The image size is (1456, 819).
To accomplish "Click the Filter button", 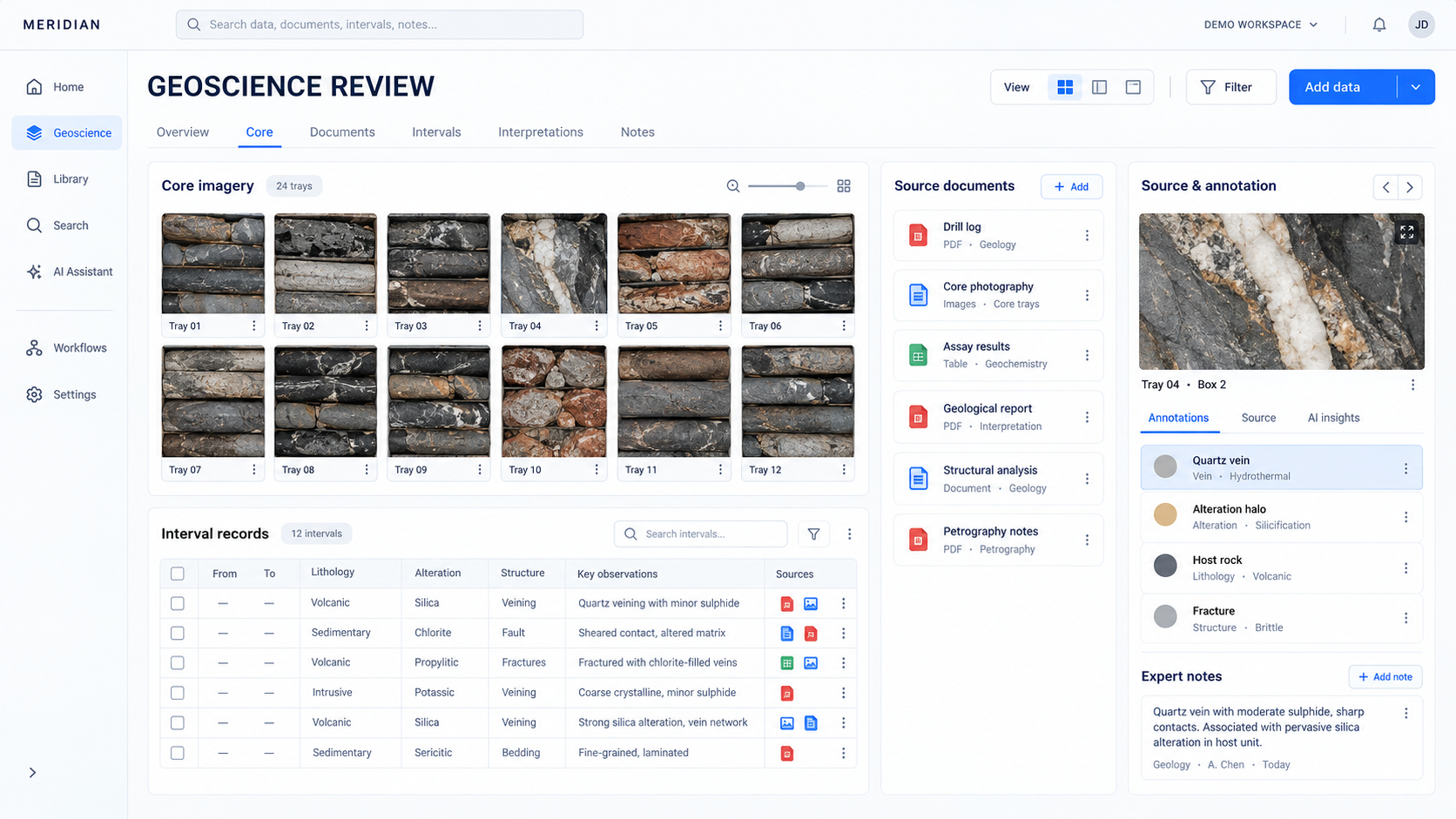I will pos(1230,87).
